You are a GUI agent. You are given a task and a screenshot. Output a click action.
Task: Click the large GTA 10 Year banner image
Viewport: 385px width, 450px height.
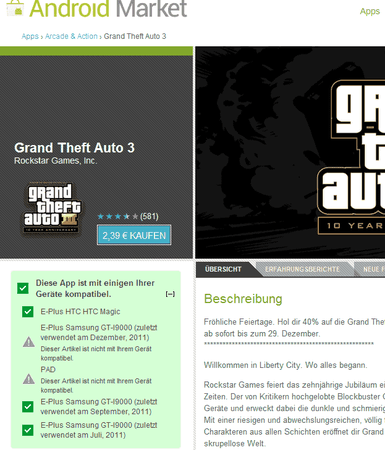(x=290, y=152)
